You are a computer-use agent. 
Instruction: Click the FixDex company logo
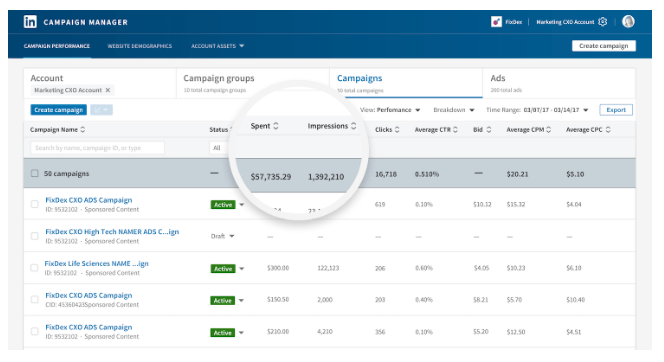coord(496,22)
